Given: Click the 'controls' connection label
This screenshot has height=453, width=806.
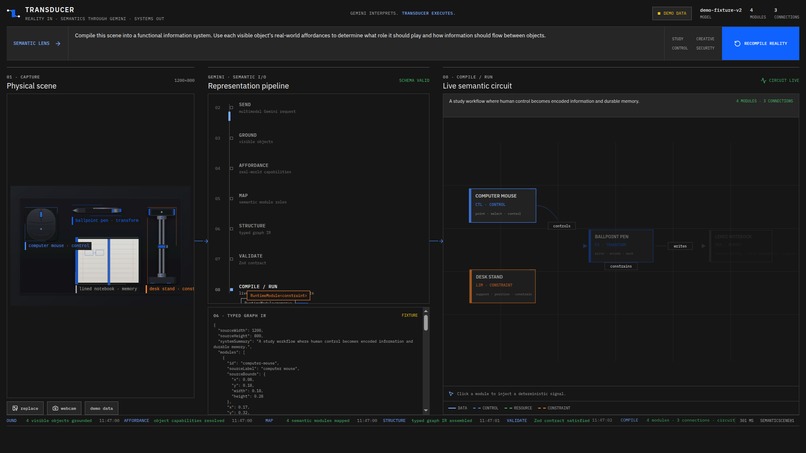Looking at the screenshot, I should pyautogui.click(x=562, y=226).
